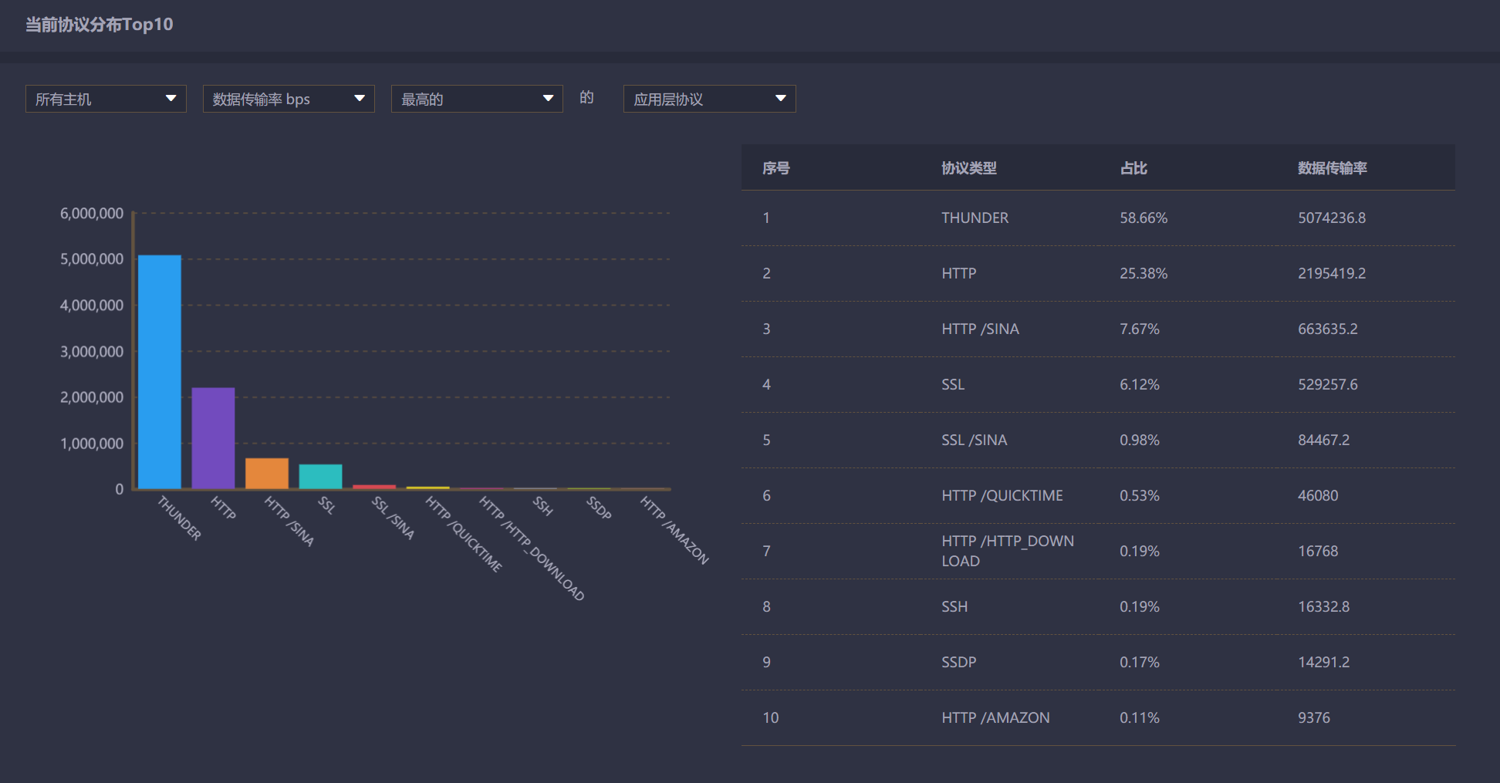Select the 2195419.2 rate value
Screen dimensions: 1500x783
(1332, 273)
